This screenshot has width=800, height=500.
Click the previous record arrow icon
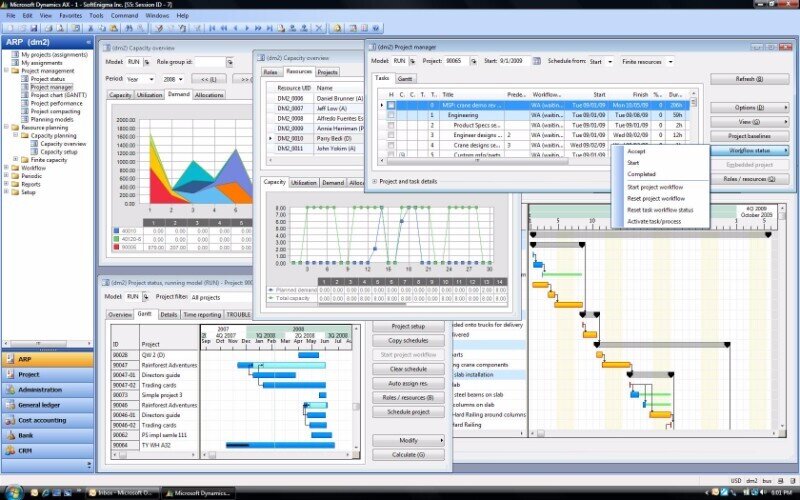tap(235, 28)
